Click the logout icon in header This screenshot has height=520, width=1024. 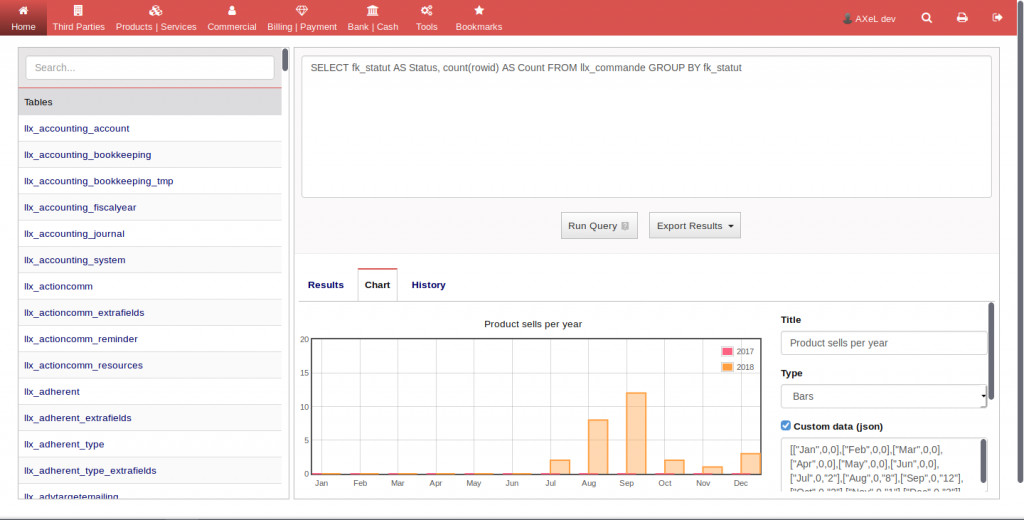(x=996, y=18)
